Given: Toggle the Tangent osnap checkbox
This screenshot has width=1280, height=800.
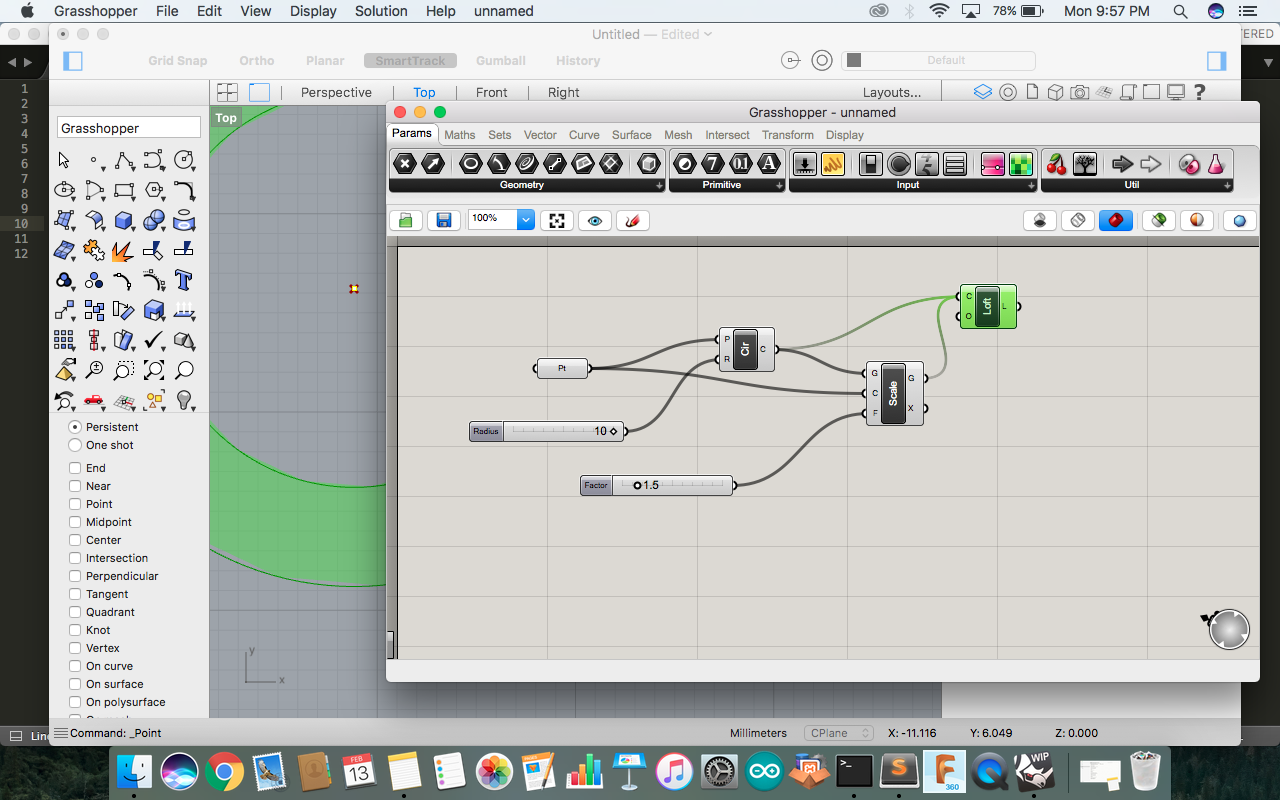Looking at the screenshot, I should 75,594.
